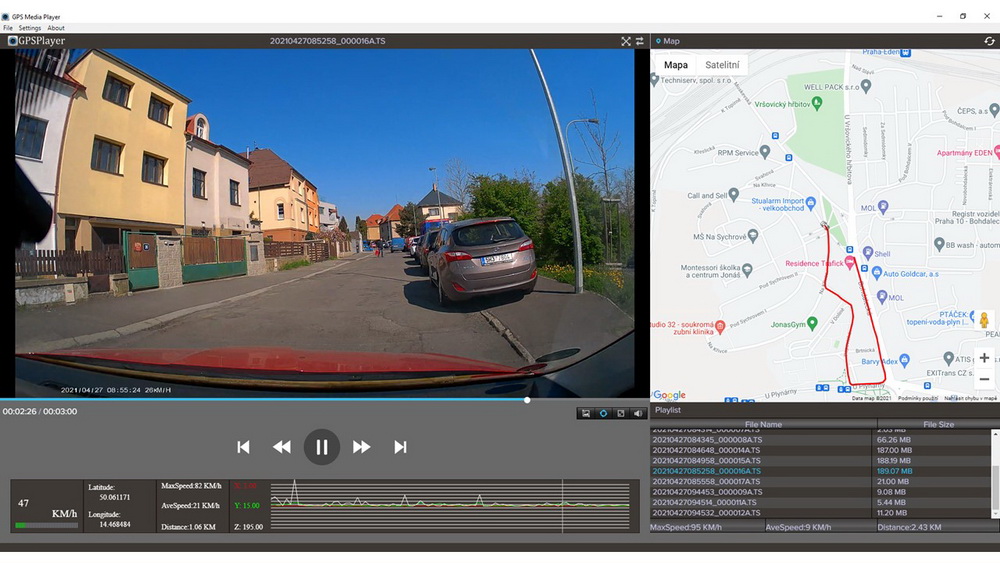Select file 20210427085558_000017A.TS

[706, 481]
